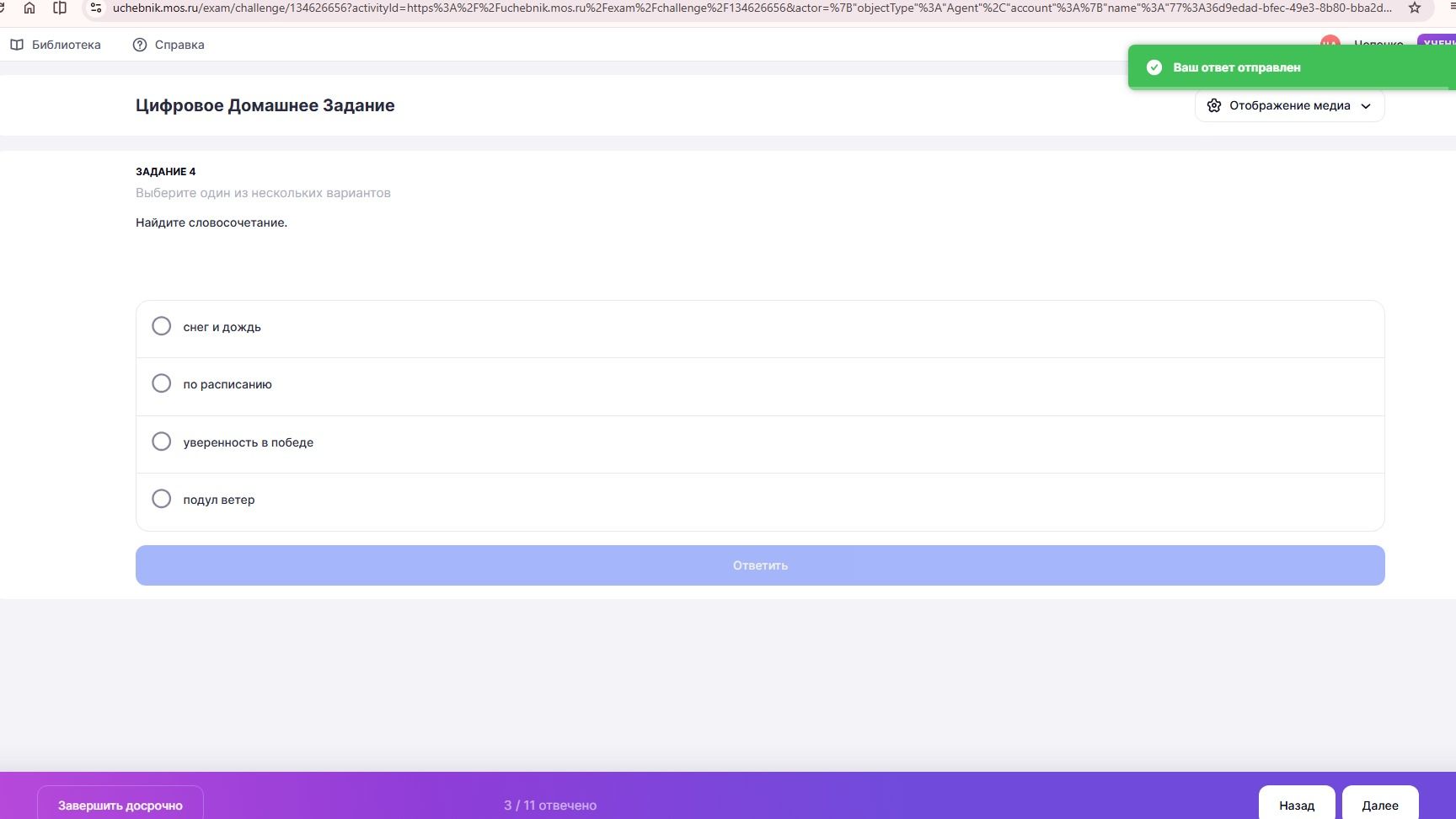
Task: Select the answer 'по расписанию'
Action: (x=760, y=384)
